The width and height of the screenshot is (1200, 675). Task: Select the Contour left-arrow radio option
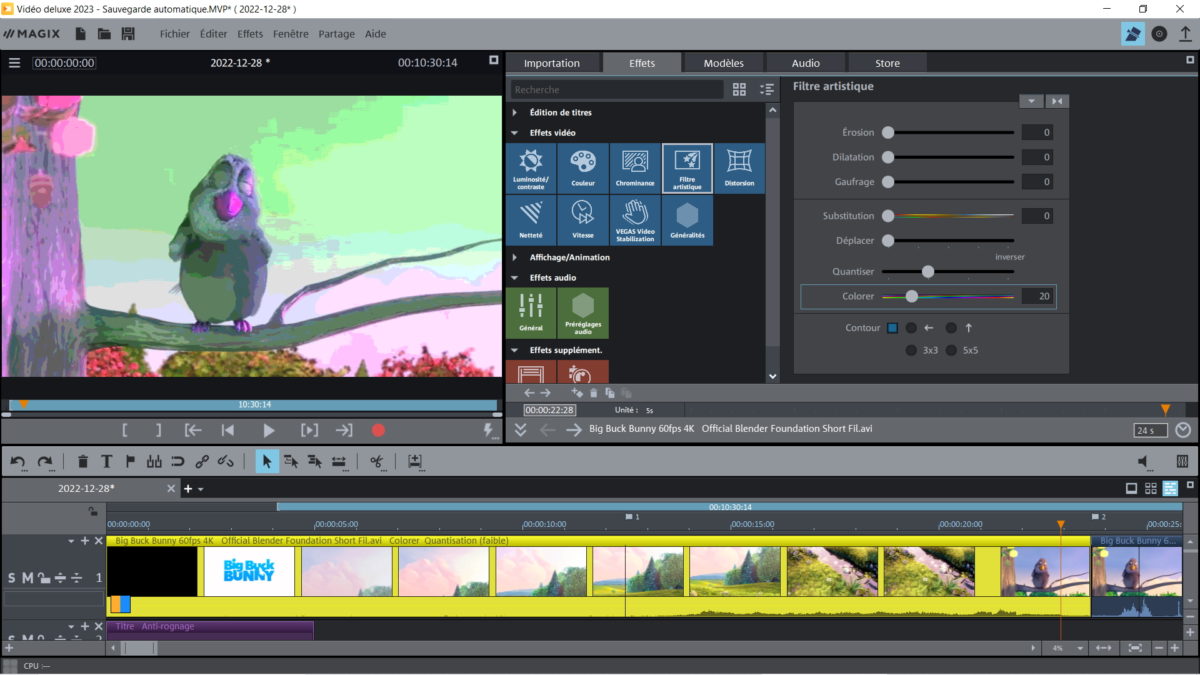tap(911, 328)
